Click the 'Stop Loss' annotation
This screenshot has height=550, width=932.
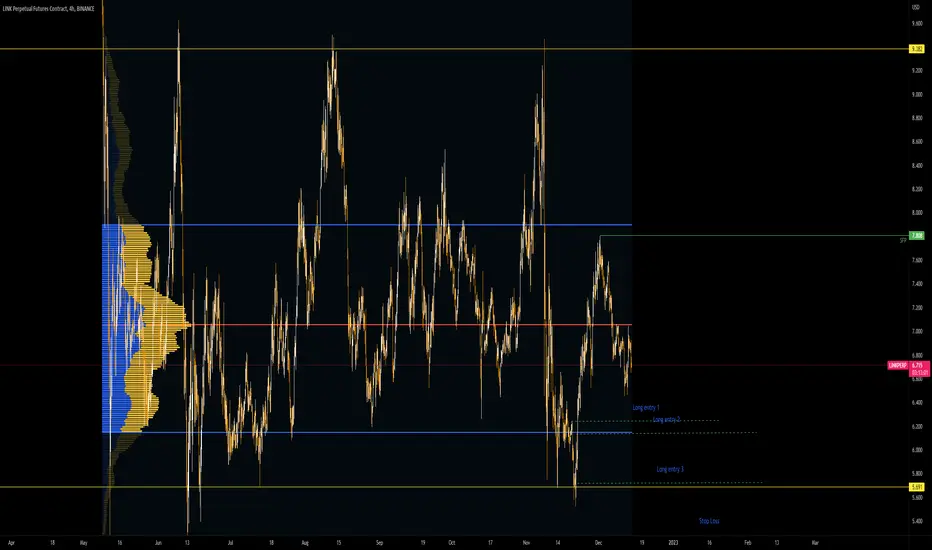point(709,521)
